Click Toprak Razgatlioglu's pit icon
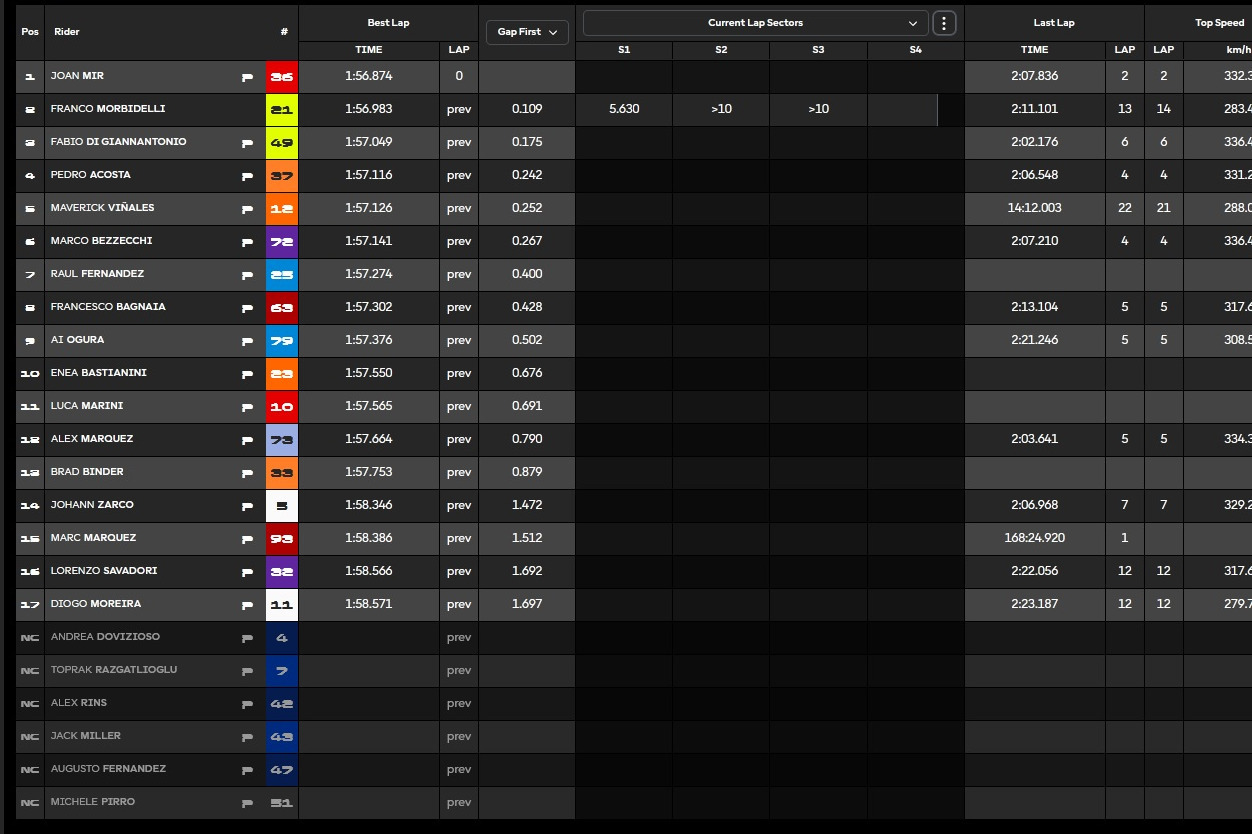This screenshot has height=834, width=1252. (247, 670)
